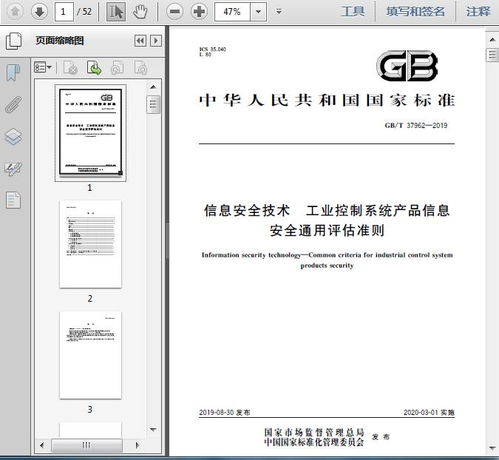Collapse the thumbnails panel with double-arrow
The image size is (499, 460).
click(x=140, y=41)
